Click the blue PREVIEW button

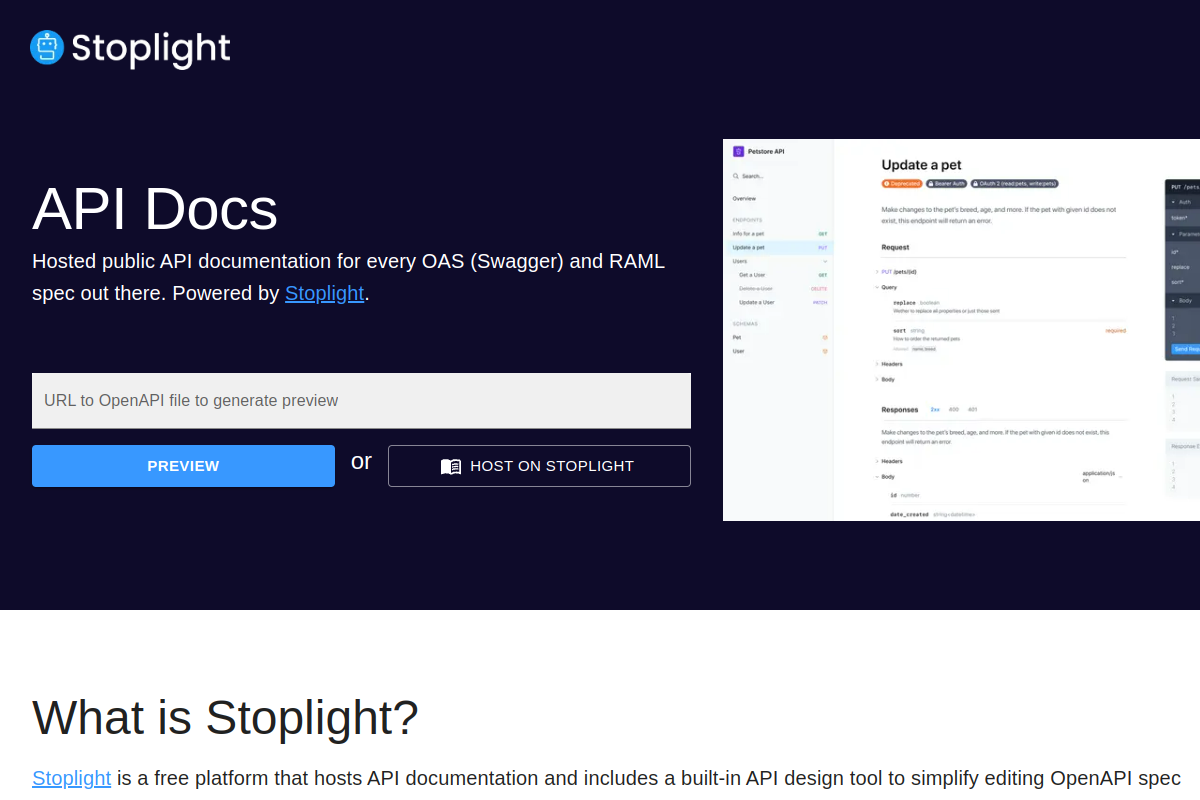(183, 466)
